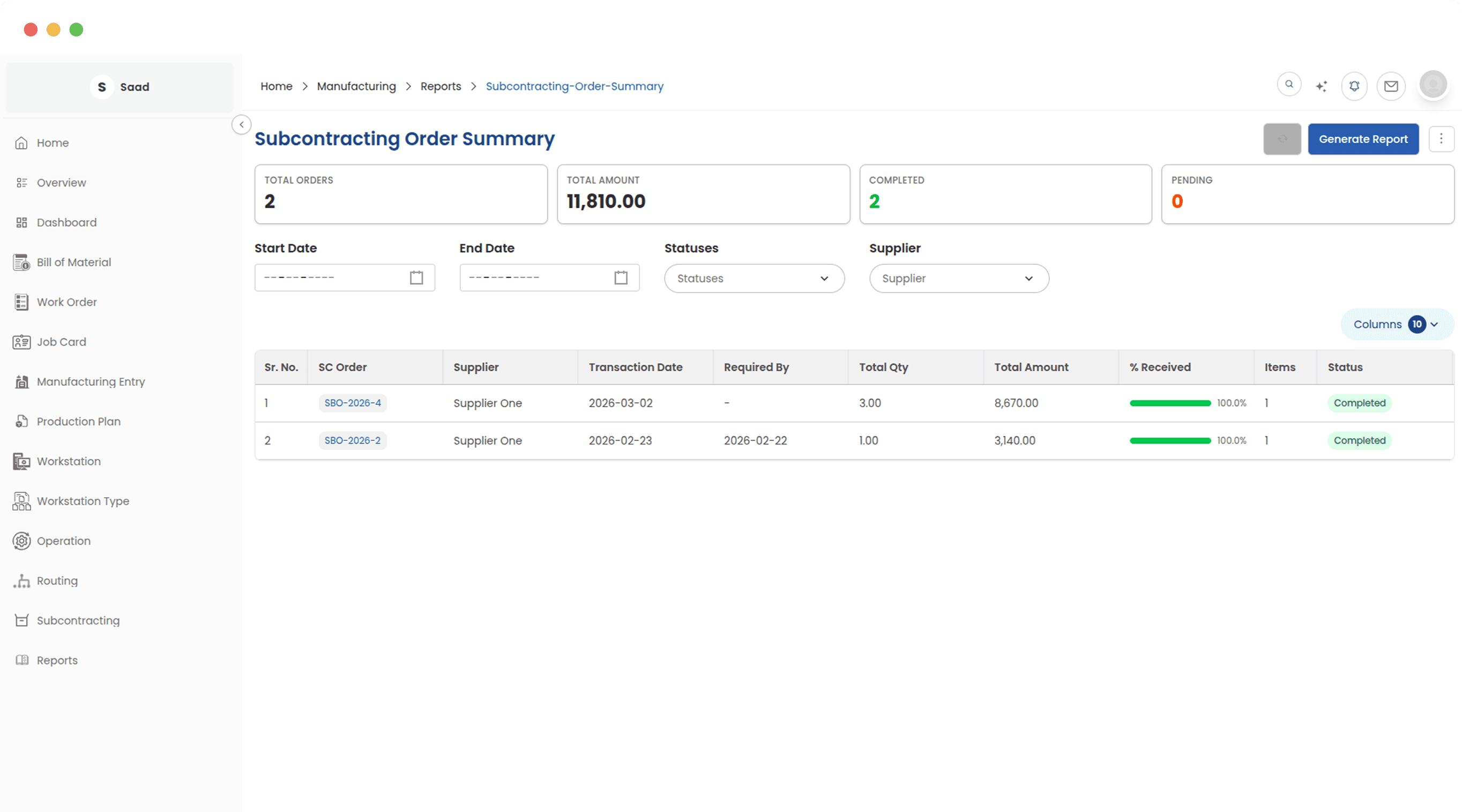The height and width of the screenshot is (812, 1462).
Task: Select the Routing icon in the sidebar
Action: [x=21, y=581]
